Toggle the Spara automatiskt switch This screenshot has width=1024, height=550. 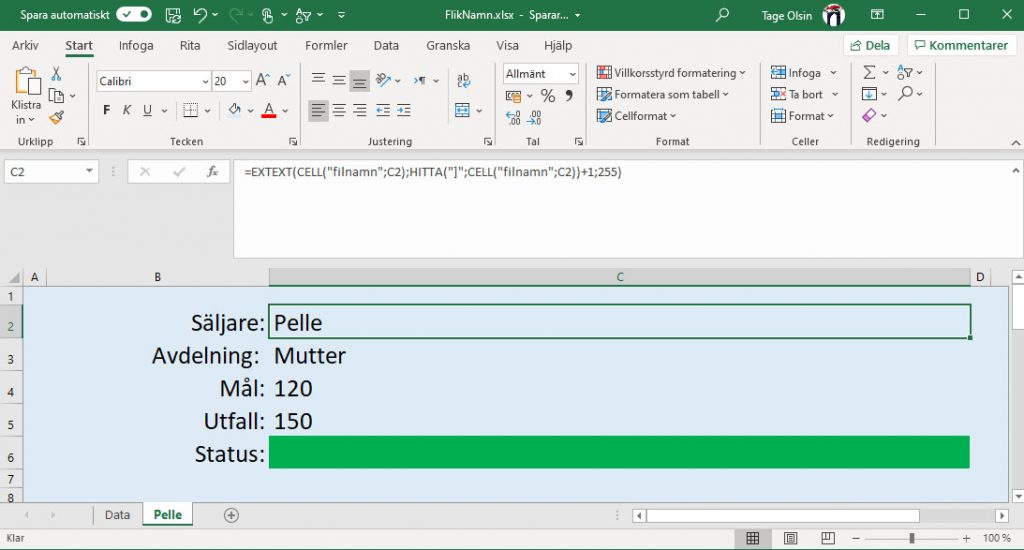coord(134,15)
